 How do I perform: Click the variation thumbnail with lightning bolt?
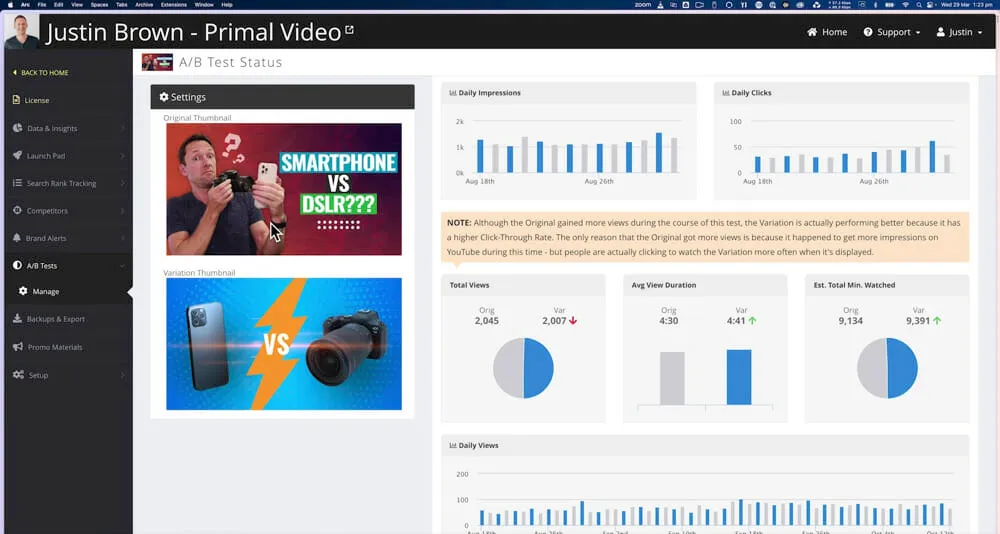283,343
